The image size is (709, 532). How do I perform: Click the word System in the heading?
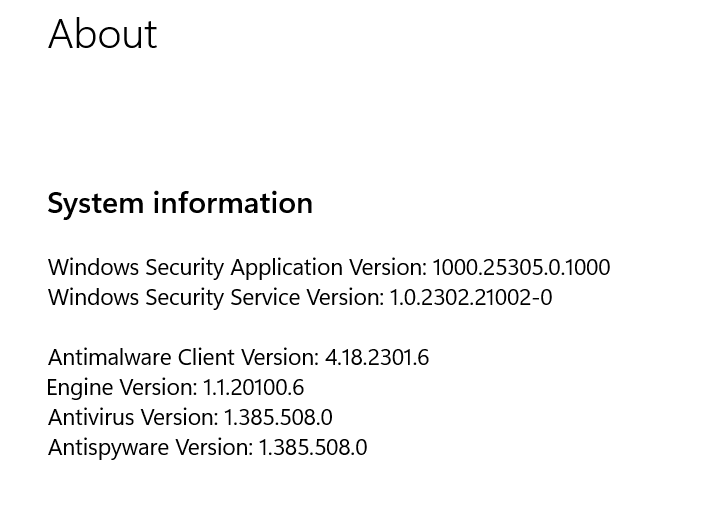tap(95, 204)
